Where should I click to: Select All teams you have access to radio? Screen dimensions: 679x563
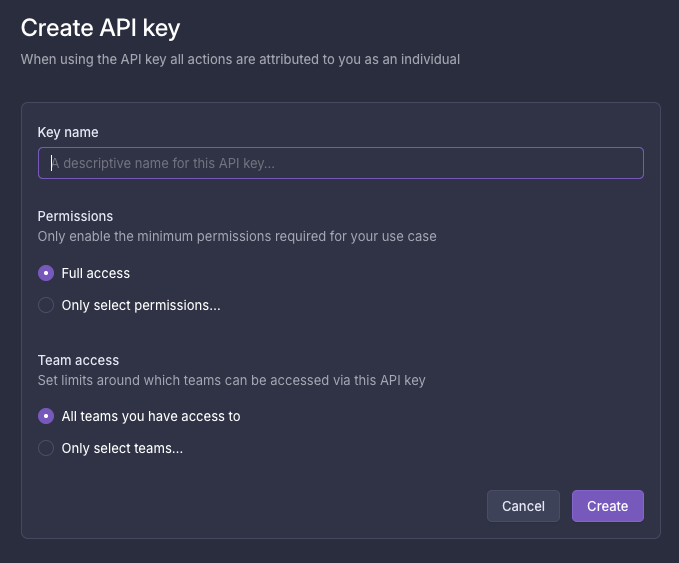tap(46, 416)
